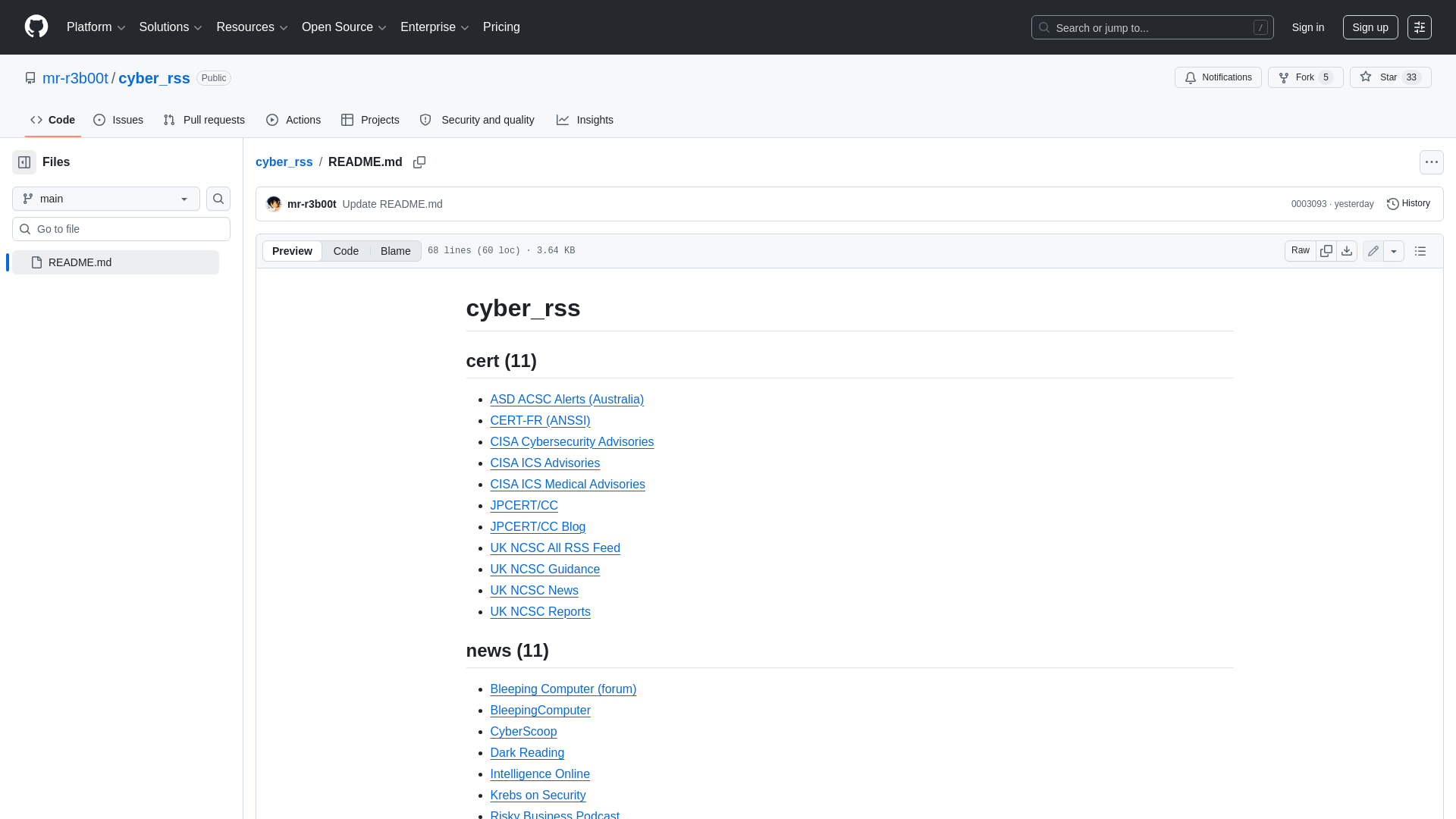Open CISA ICS Medical Advisories link

click(567, 485)
